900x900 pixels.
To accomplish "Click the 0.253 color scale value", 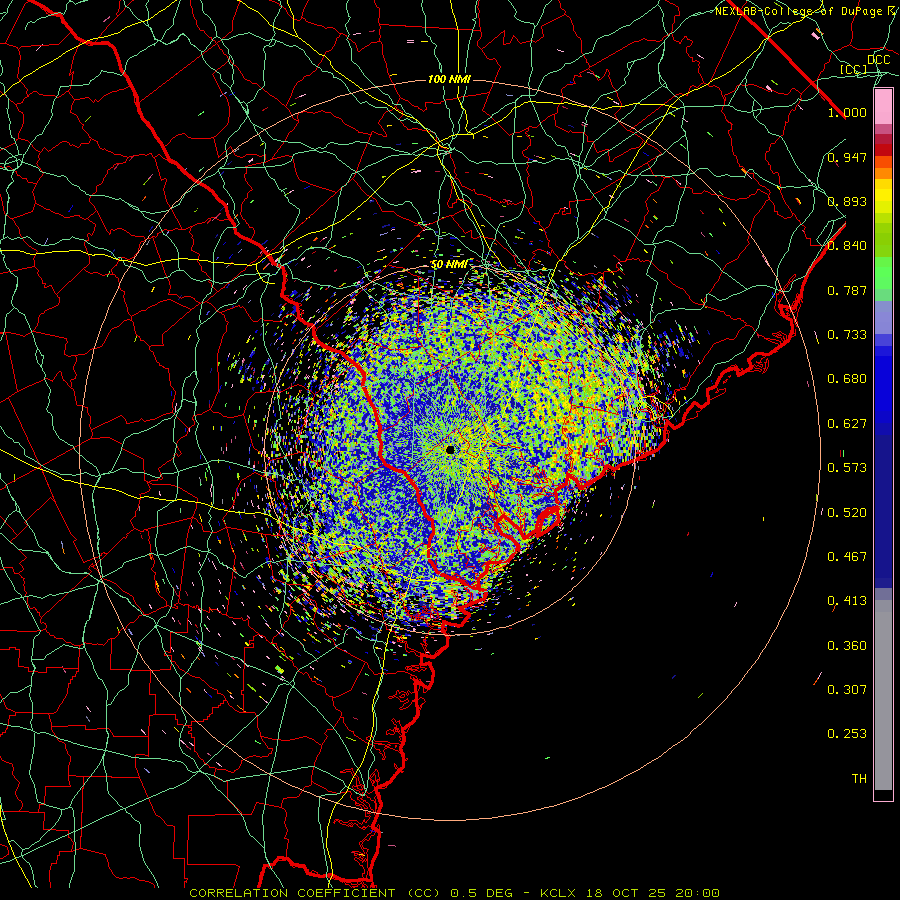I will coord(847,734).
